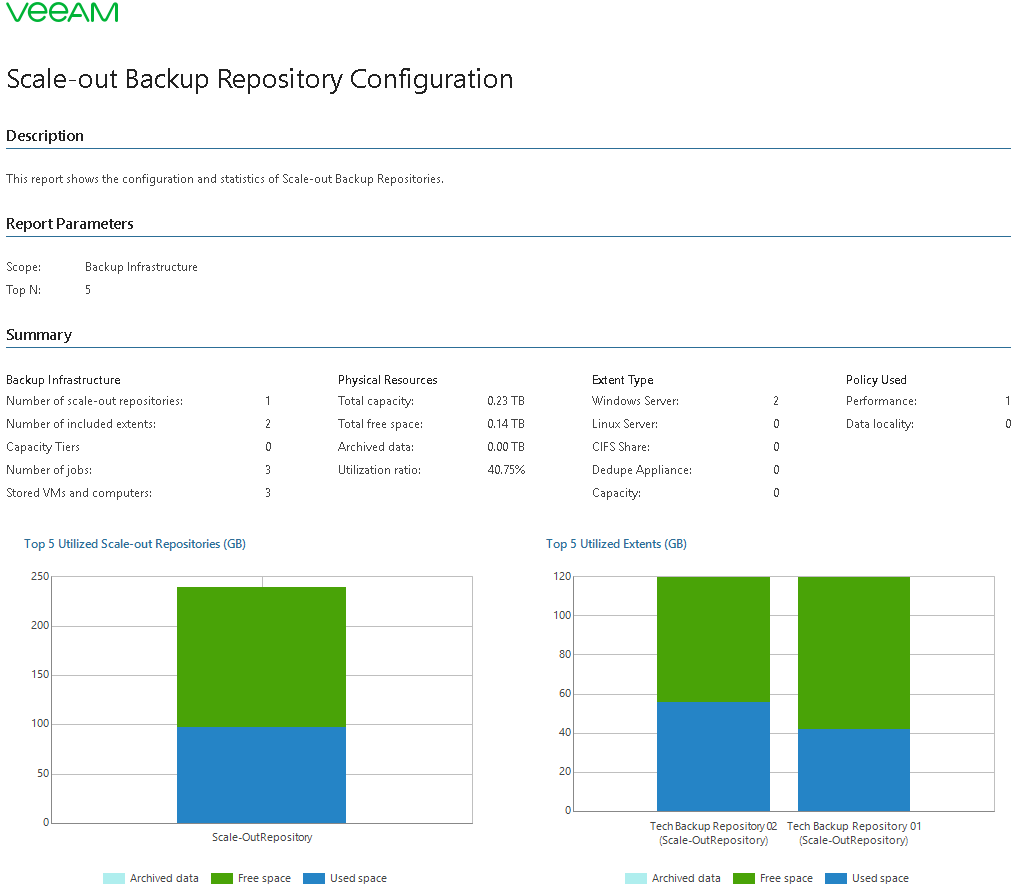
Task: Open the Top 5 Utilized Extents chart title
Action: [616, 544]
